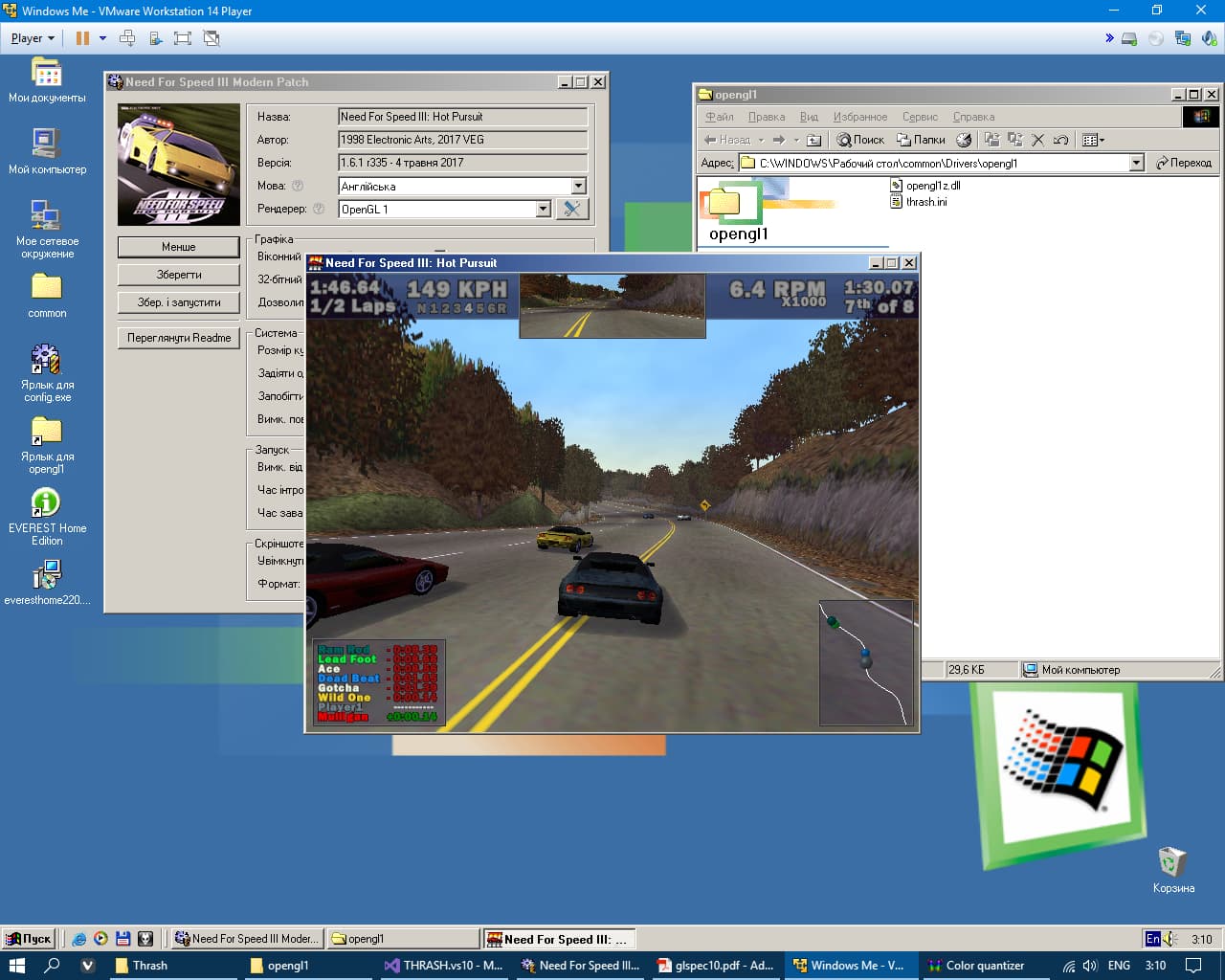Open the Сервис menu
The height and width of the screenshot is (980, 1225).
920,117
